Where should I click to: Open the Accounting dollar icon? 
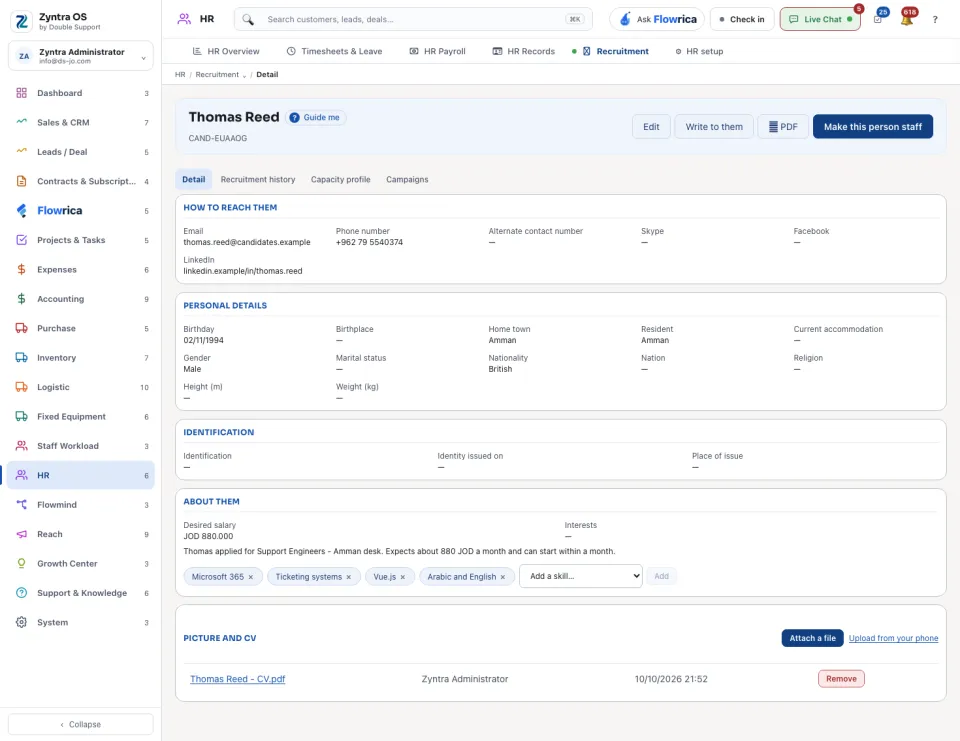[x=21, y=299]
